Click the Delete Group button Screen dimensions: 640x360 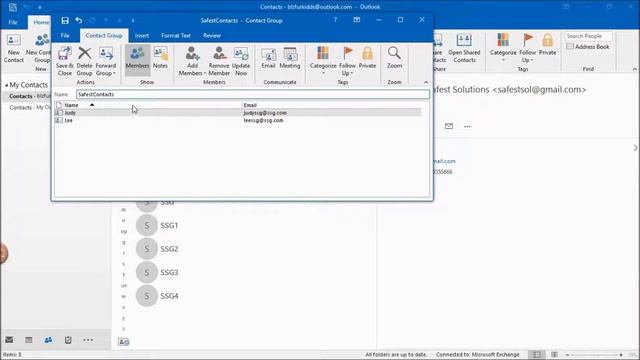pyautogui.click(x=84, y=61)
